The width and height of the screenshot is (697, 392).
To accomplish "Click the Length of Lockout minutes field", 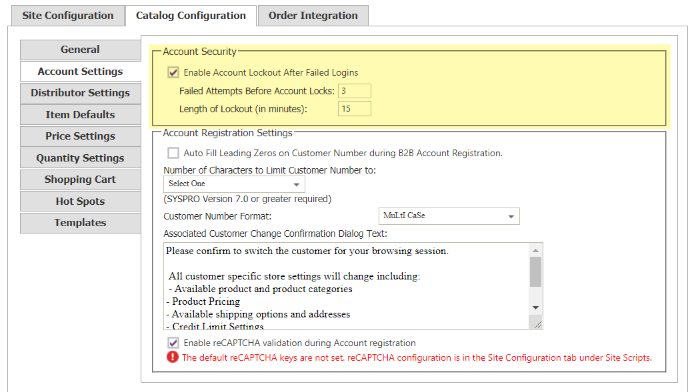I will tap(354, 108).
